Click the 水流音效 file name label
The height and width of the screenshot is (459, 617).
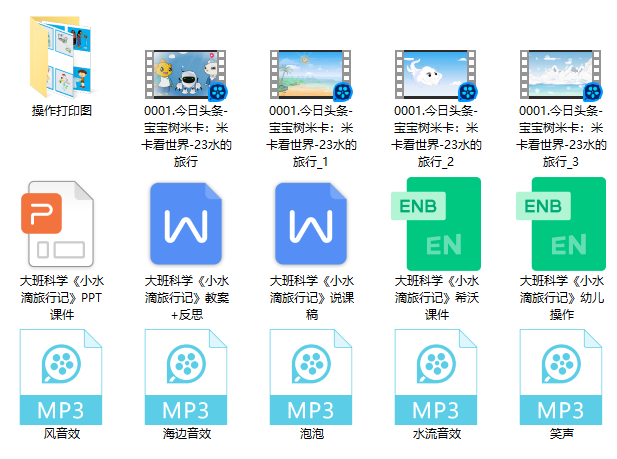(x=437, y=434)
